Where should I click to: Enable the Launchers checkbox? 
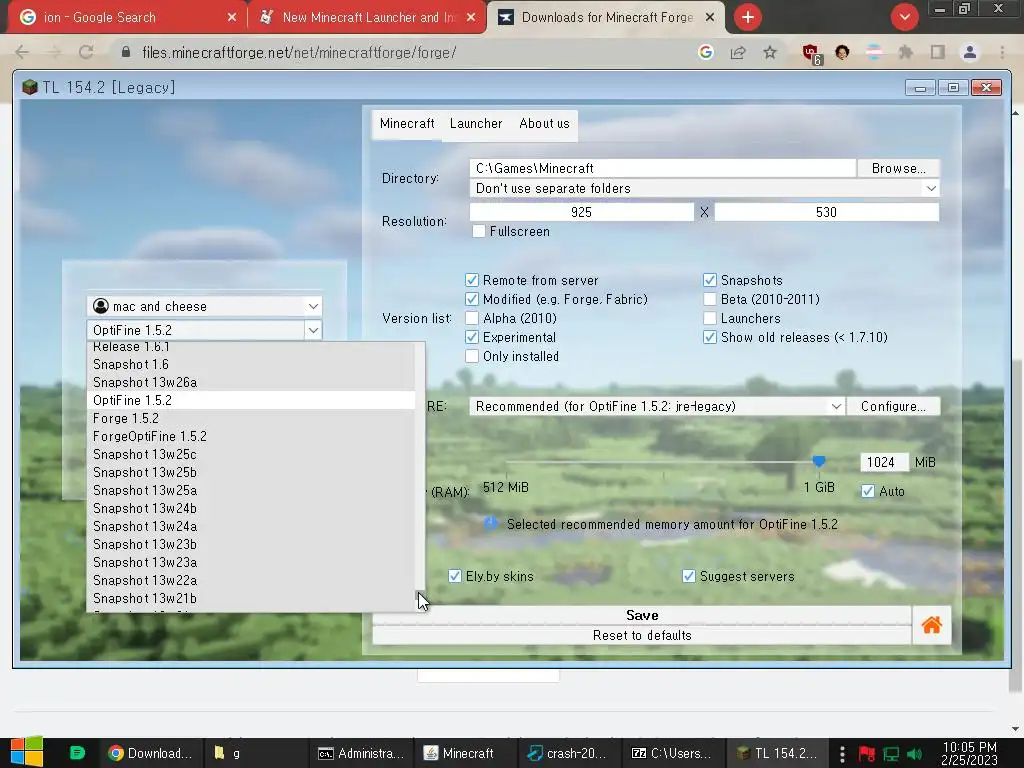(x=710, y=318)
